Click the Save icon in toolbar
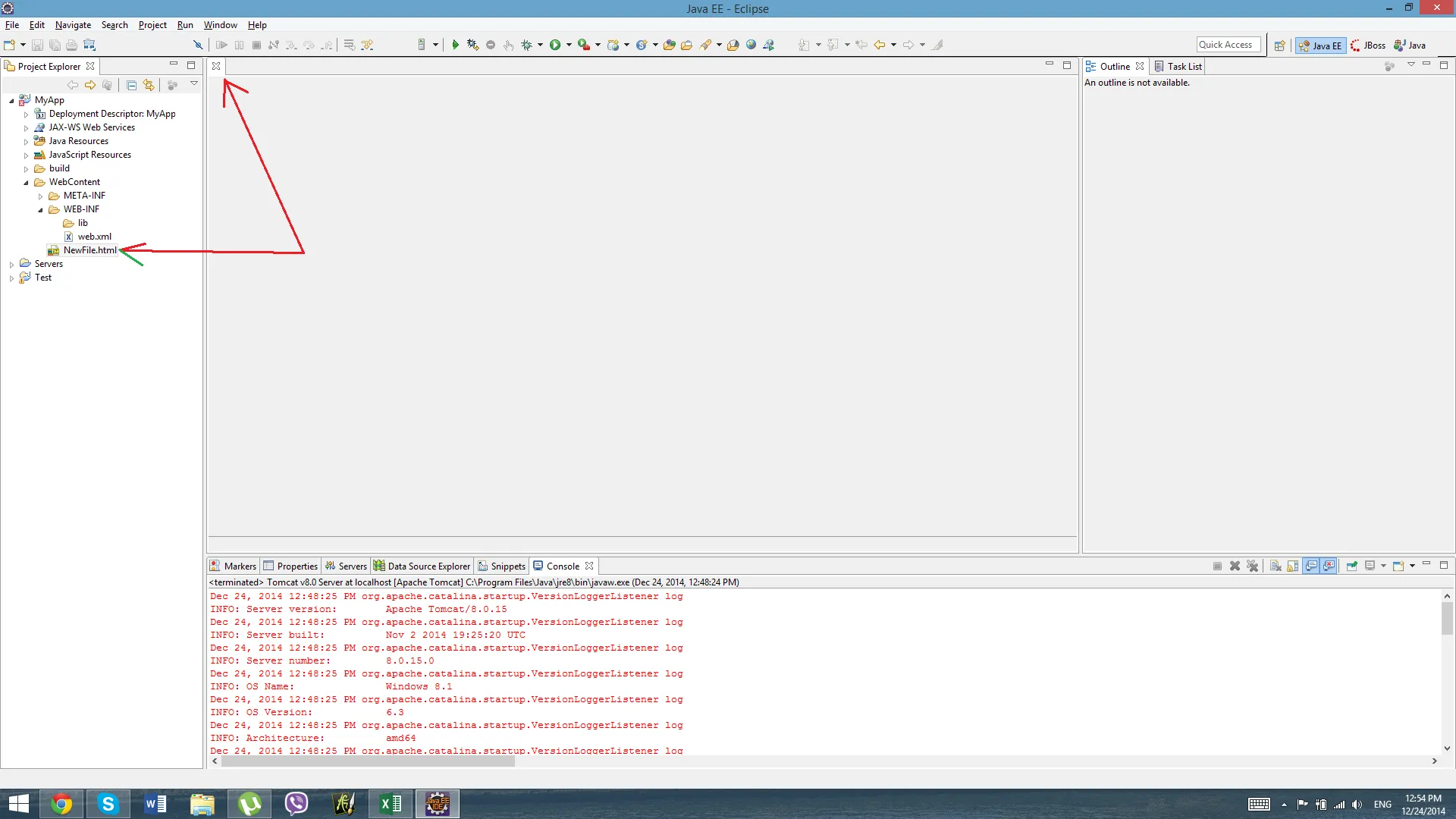This screenshot has width=1456, height=819. [x=37, y=45]
